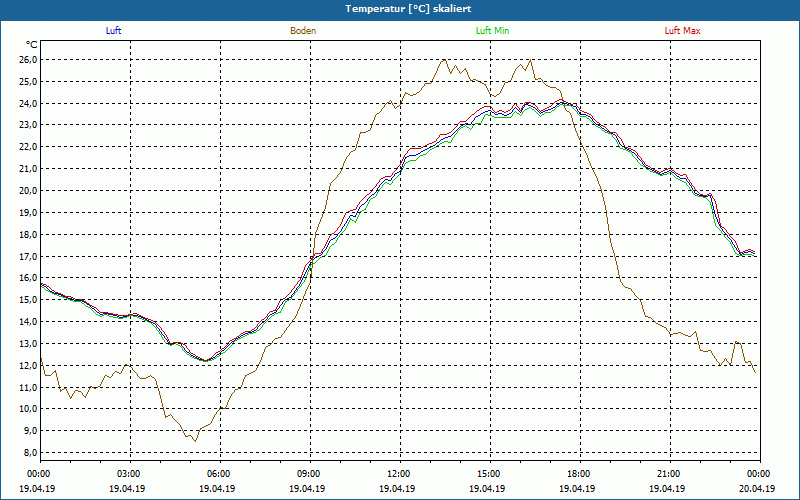
Task: Select the green "Luft Min" legend label
Action: pyautogui.click(x=492, y=31)
